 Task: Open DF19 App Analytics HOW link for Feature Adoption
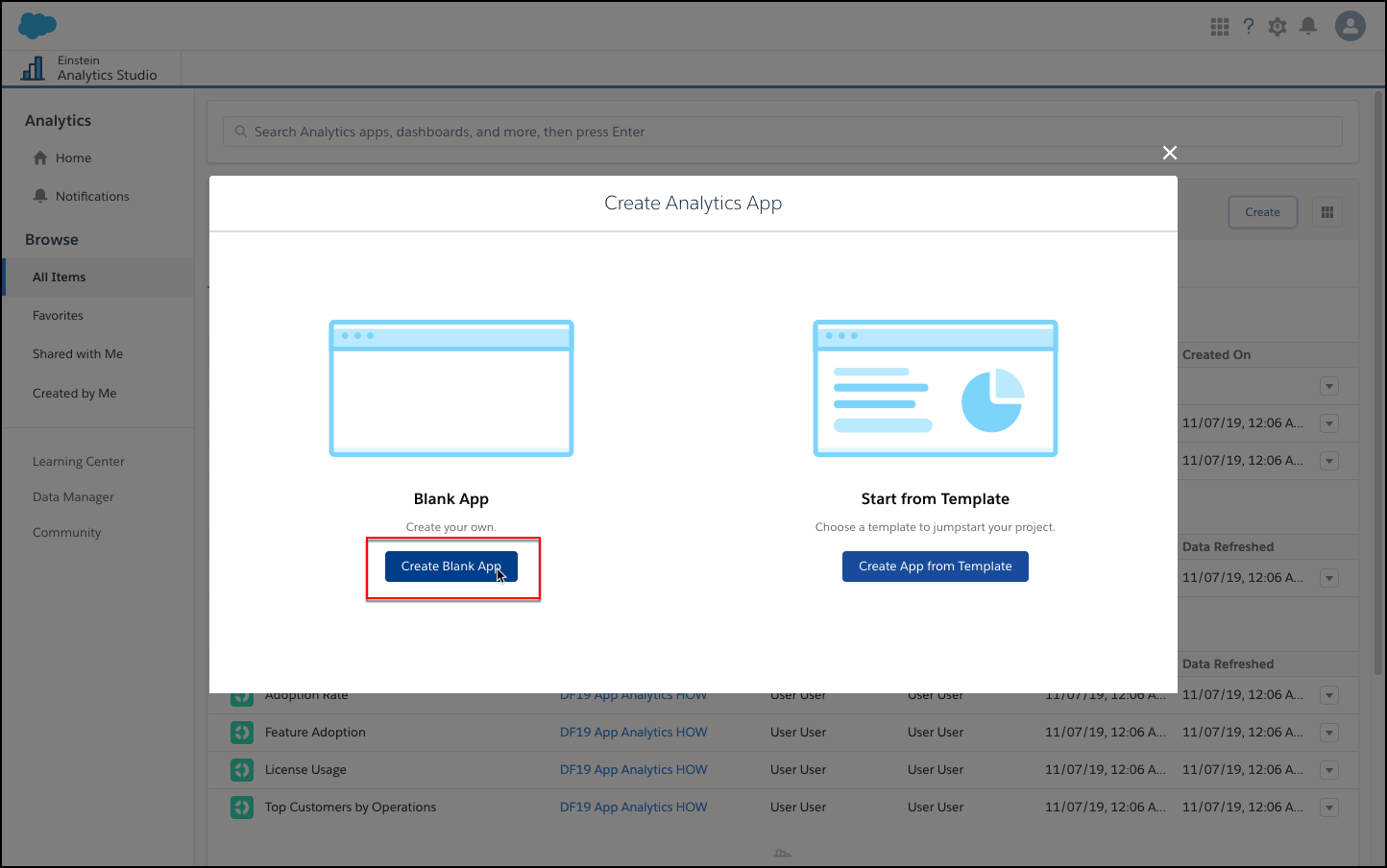[x=633, y=732]
